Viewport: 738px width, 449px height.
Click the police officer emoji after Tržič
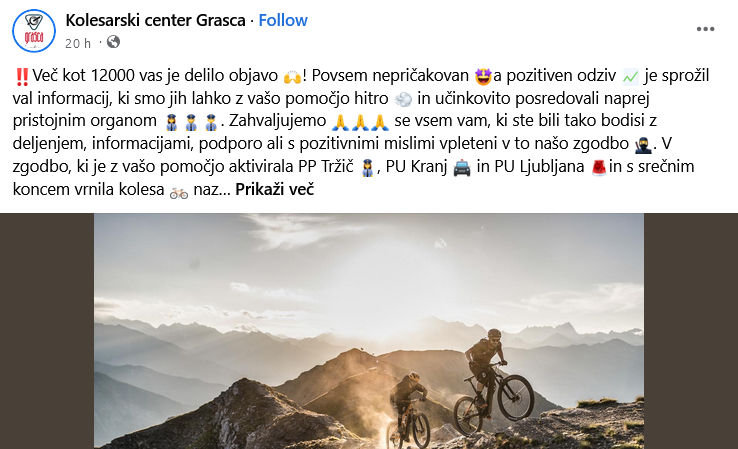tap(367, 168)
